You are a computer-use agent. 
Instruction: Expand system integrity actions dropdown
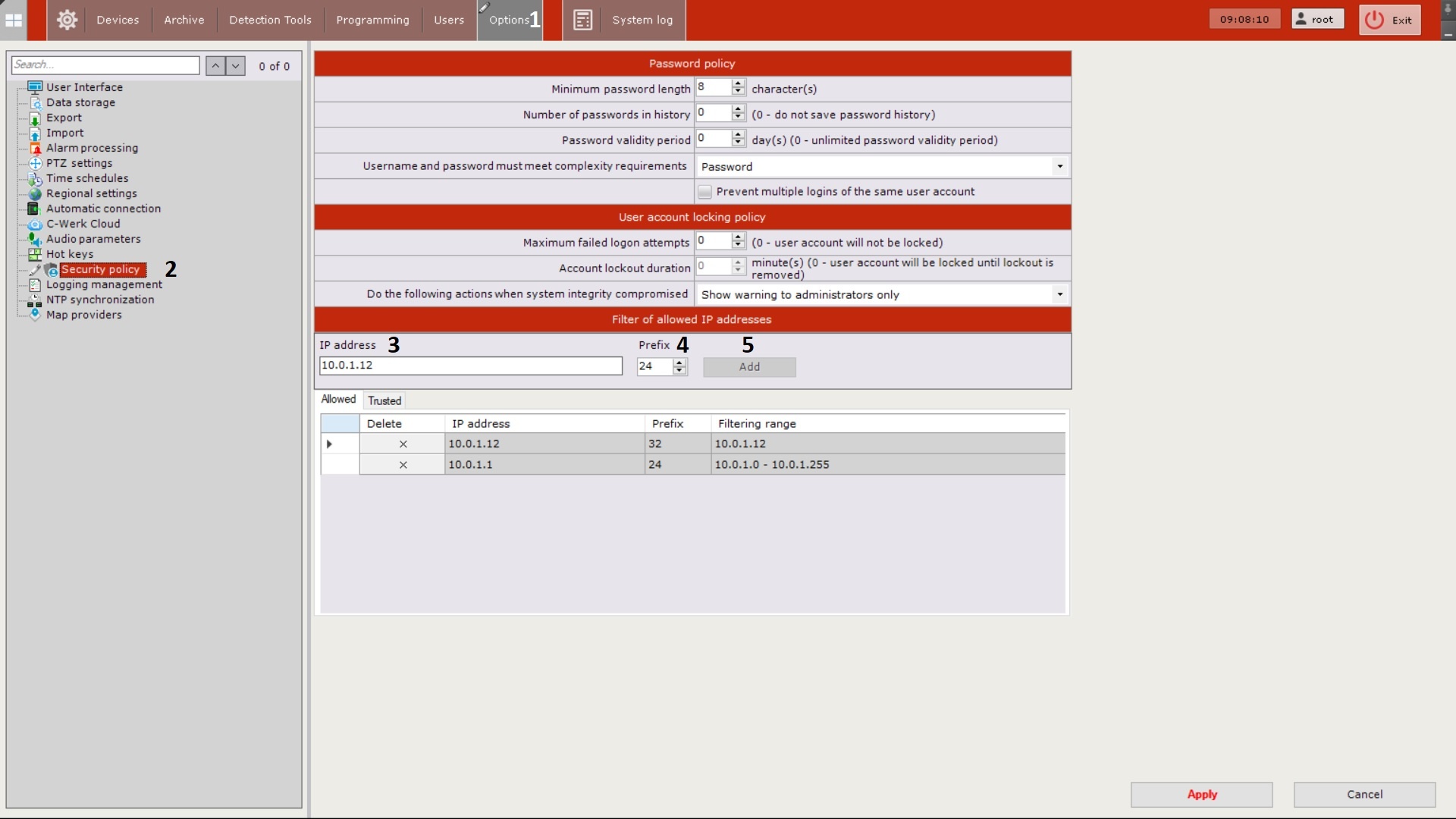coord(1059,294)
